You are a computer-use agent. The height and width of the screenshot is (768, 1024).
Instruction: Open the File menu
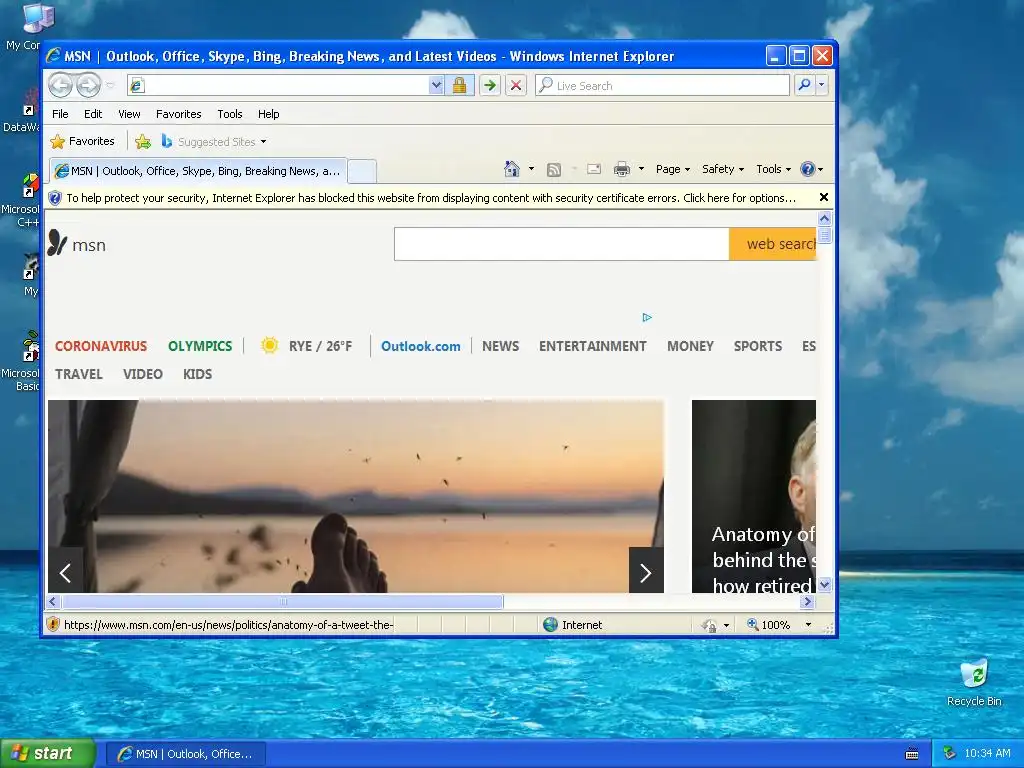(60, 114)
